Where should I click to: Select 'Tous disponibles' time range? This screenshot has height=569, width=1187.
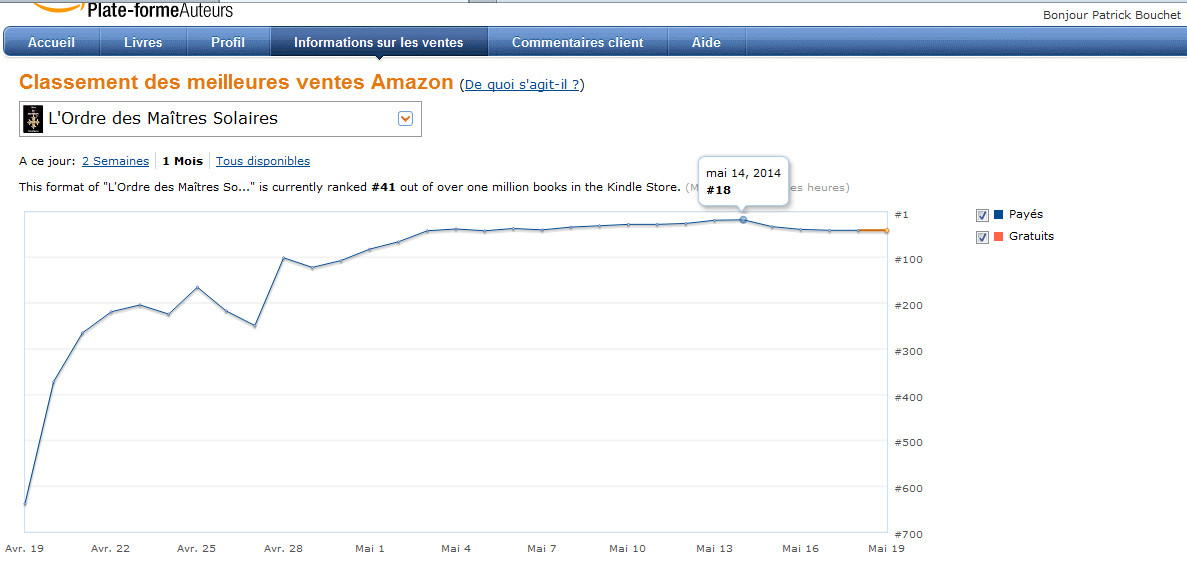point(263,161)
